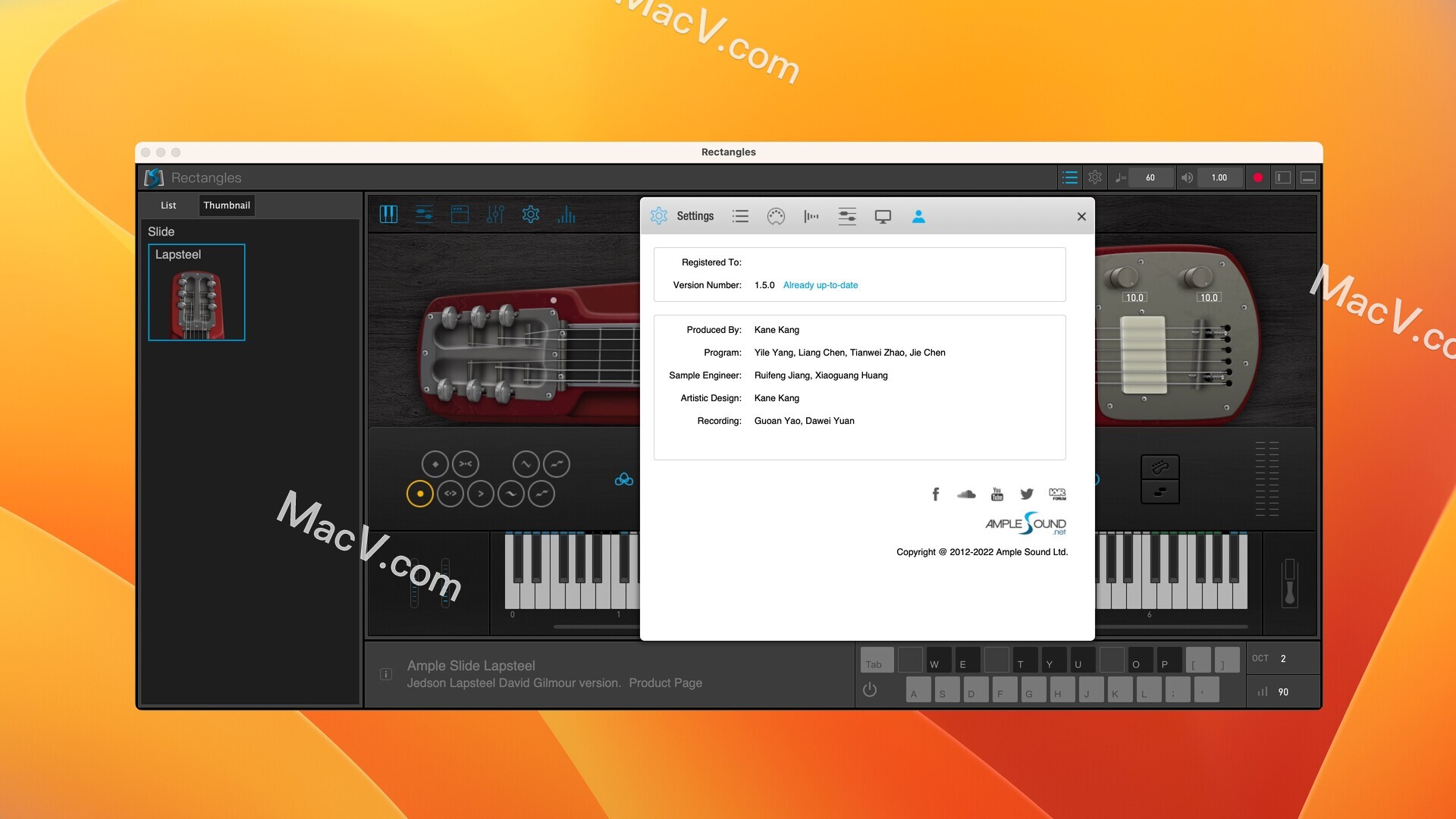Viewport: 1456px width, 819px height.
Task: Select the yellow dot sustain articulation
Action: point(420,494)
